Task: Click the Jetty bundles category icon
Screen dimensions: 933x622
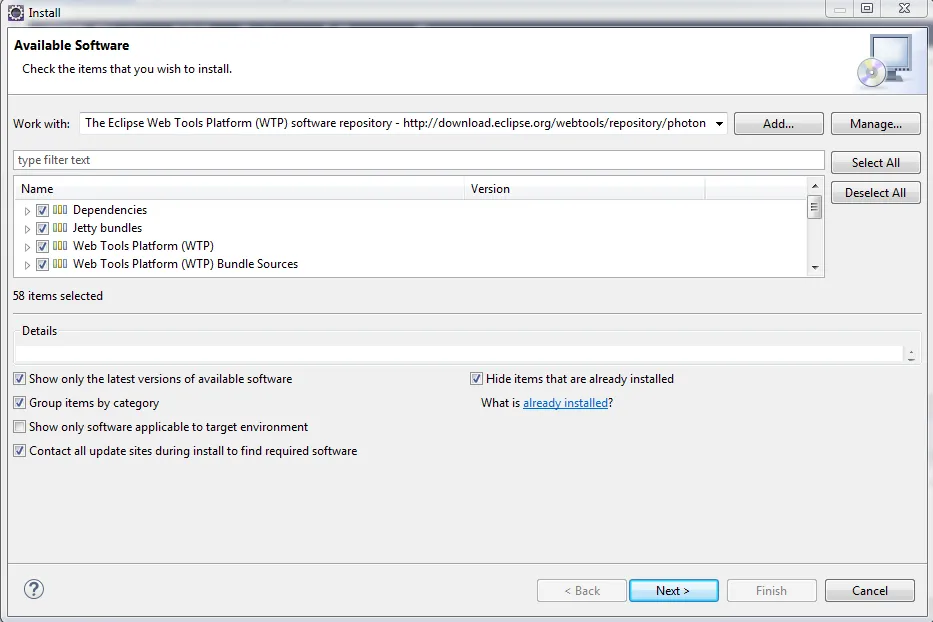Action: pyautogui.click(x=60, y=227)
